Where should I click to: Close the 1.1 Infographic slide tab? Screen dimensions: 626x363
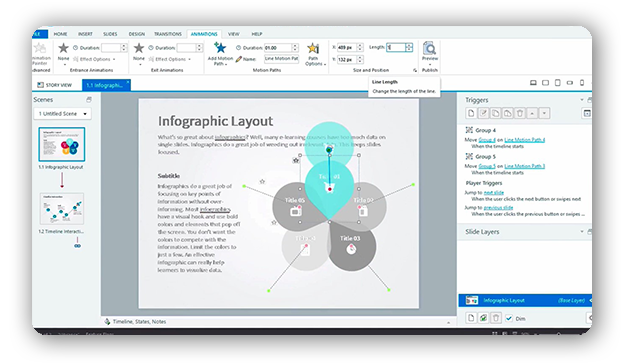[128, 82]
